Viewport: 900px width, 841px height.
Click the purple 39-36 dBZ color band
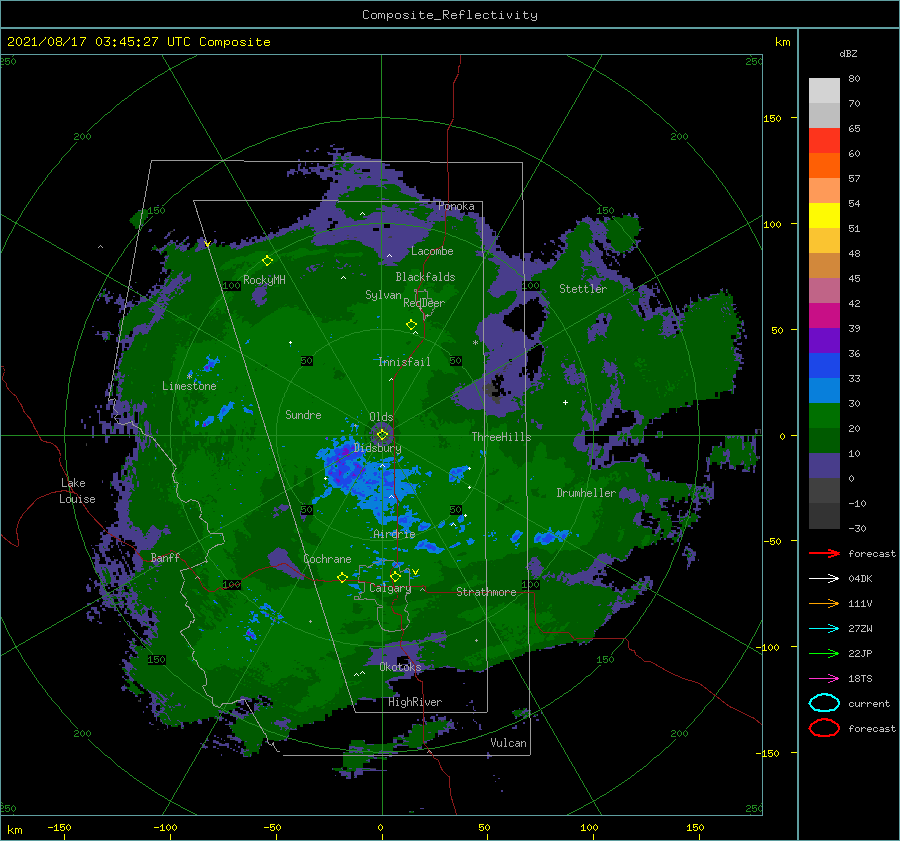[x=824, y=341]
